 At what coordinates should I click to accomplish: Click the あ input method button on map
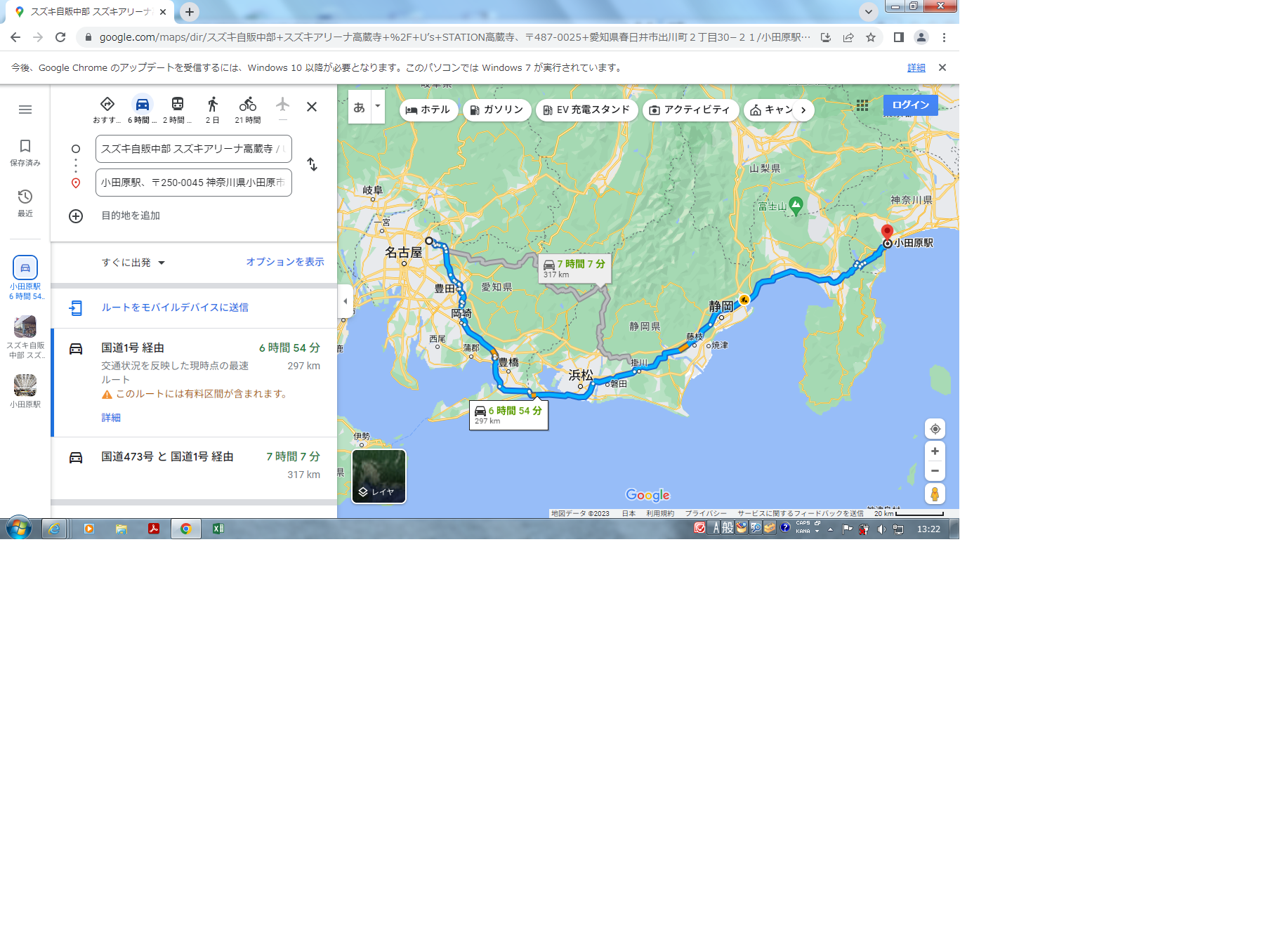[x=360, y=107]
